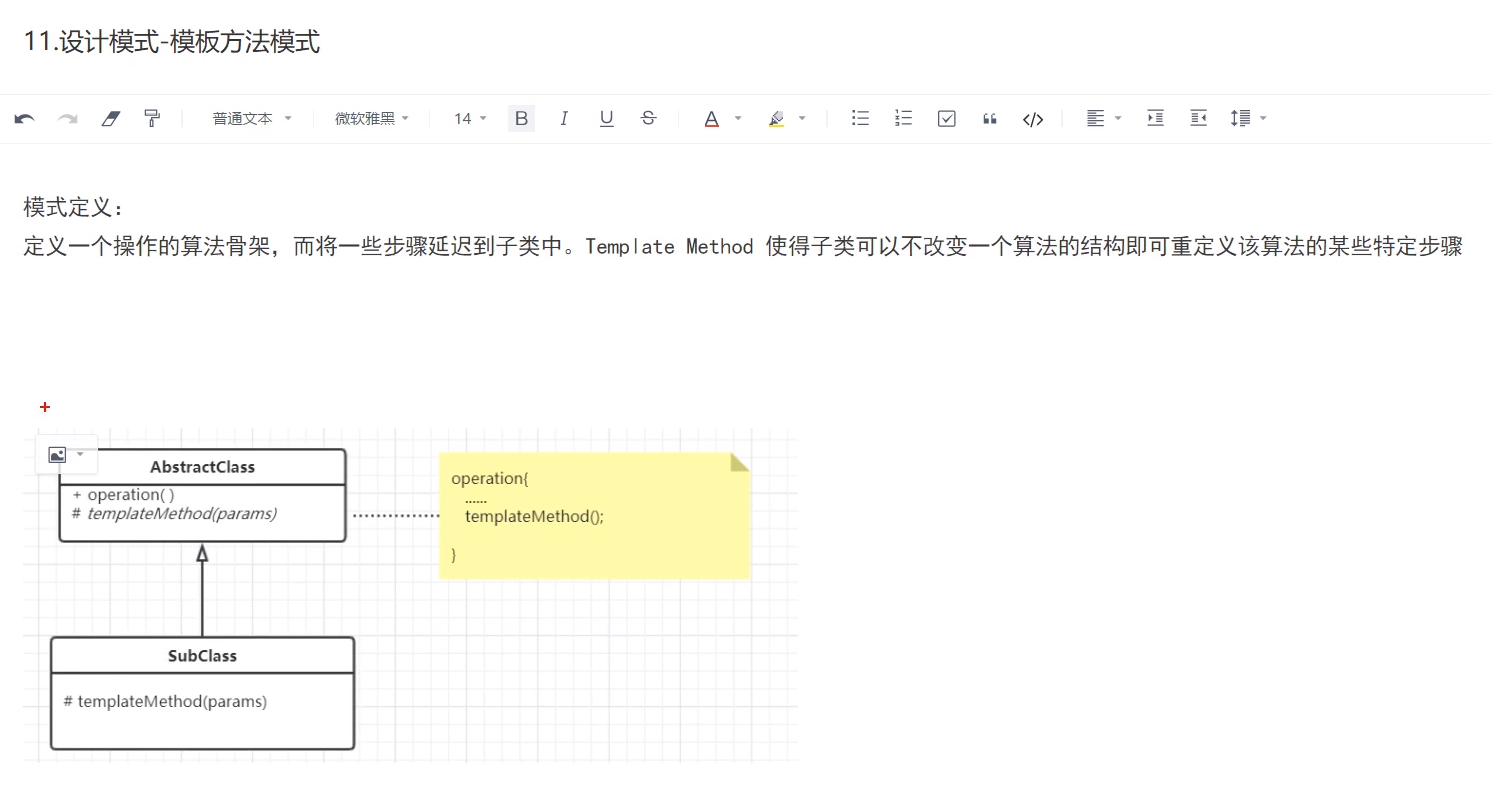
Task: Decrease the paragraph indent
Action: pos(1198,119)
